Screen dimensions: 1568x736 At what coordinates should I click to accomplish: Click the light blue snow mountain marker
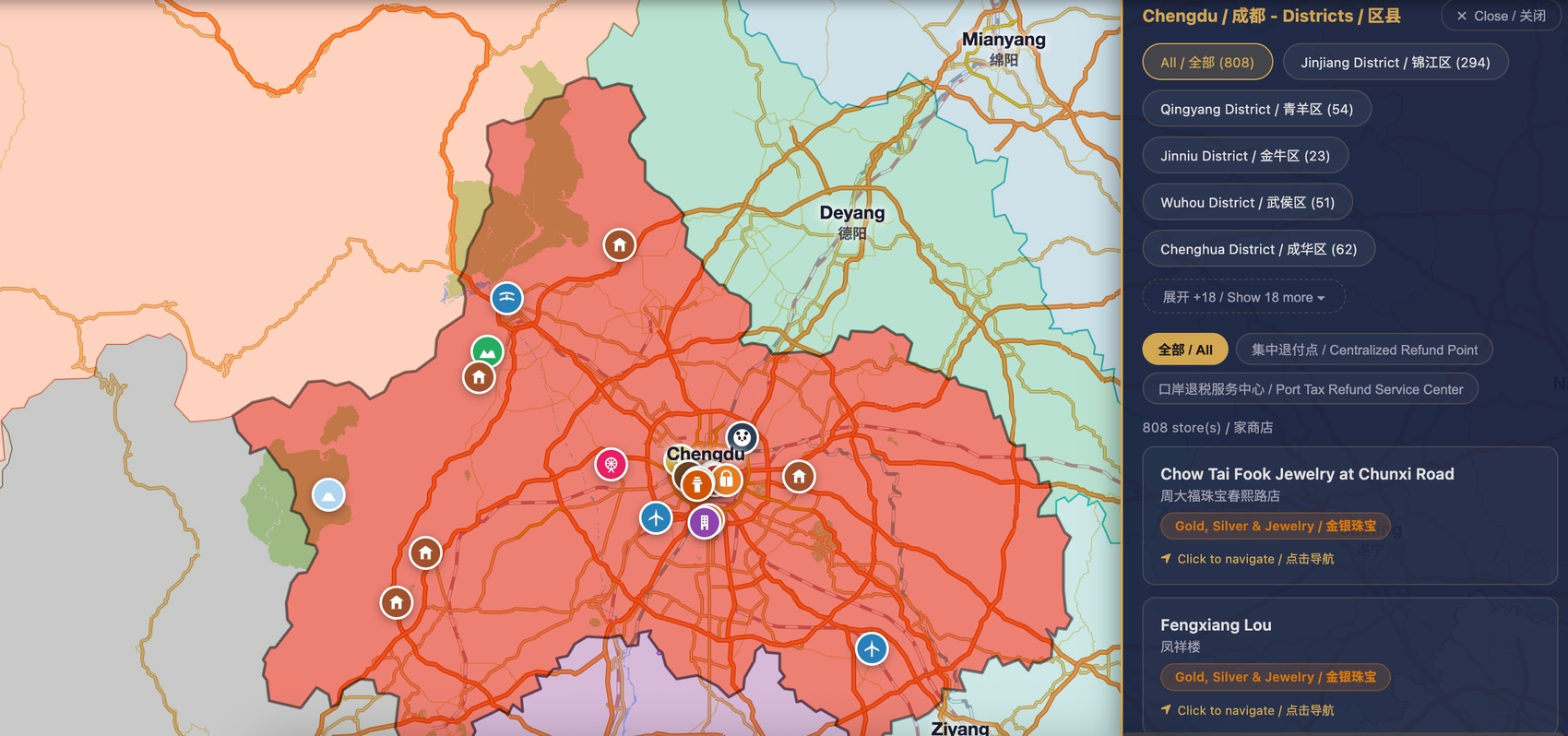coord(328,495)
